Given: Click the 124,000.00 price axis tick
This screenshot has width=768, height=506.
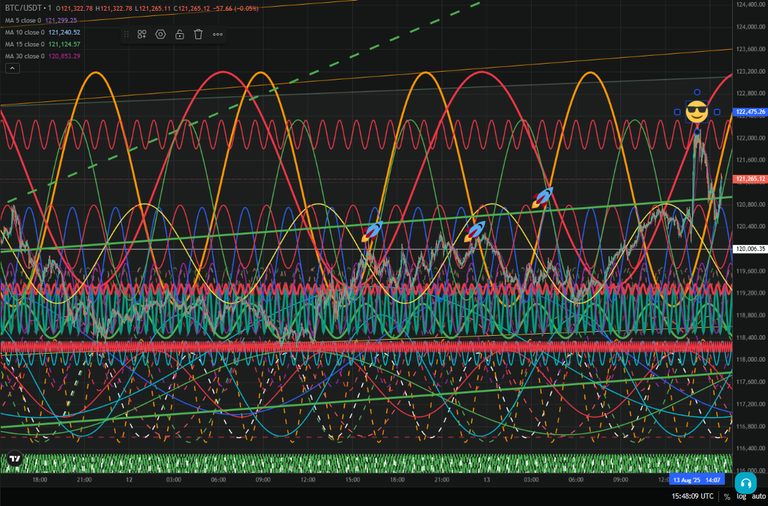Looking at the screenshot, I should (x=750, y=27).
